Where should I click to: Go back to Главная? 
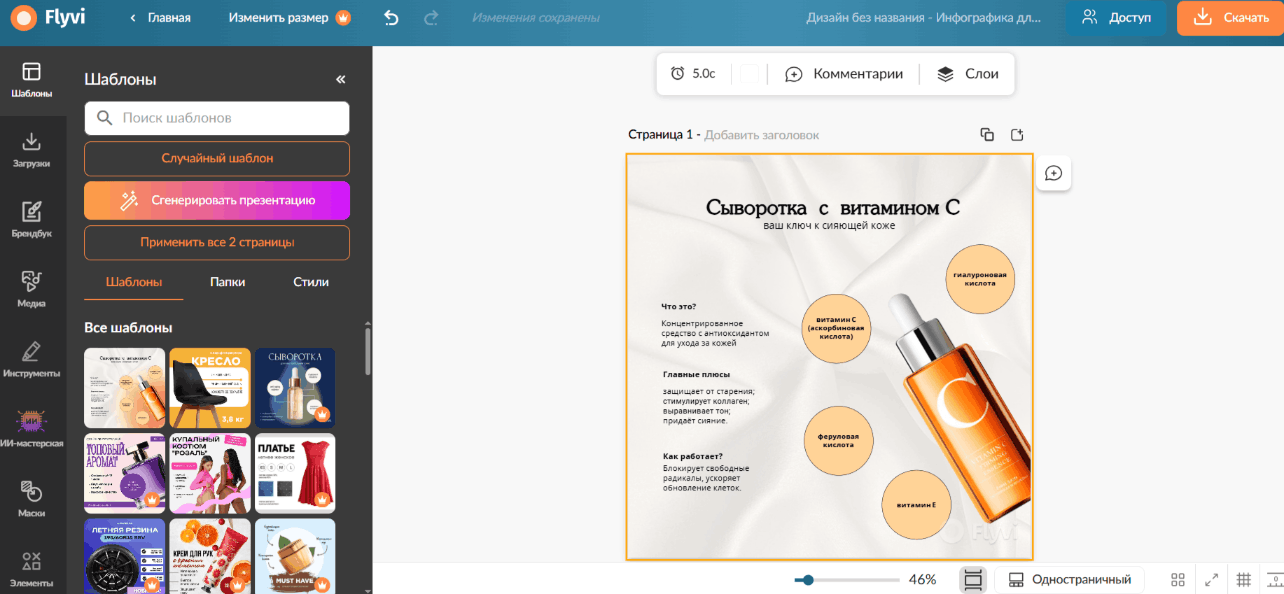pyautogui.click(x=161, y=18)
